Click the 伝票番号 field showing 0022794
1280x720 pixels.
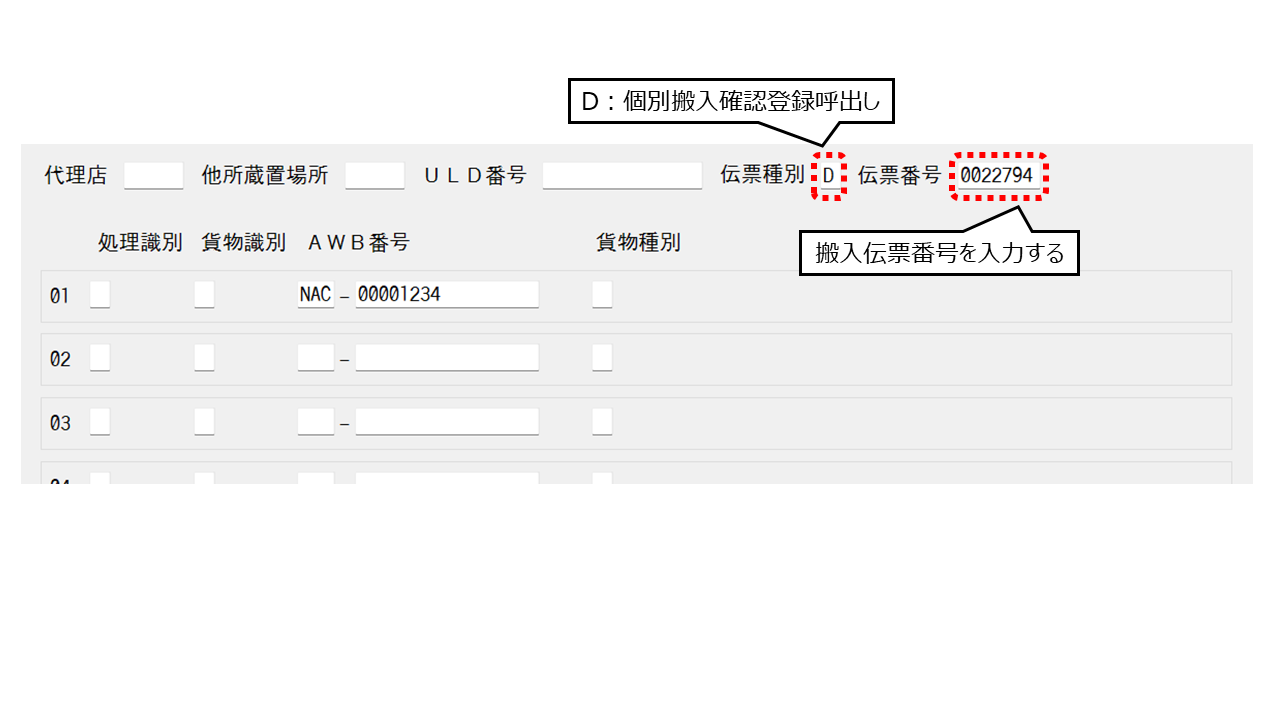(x=998, y=176)
